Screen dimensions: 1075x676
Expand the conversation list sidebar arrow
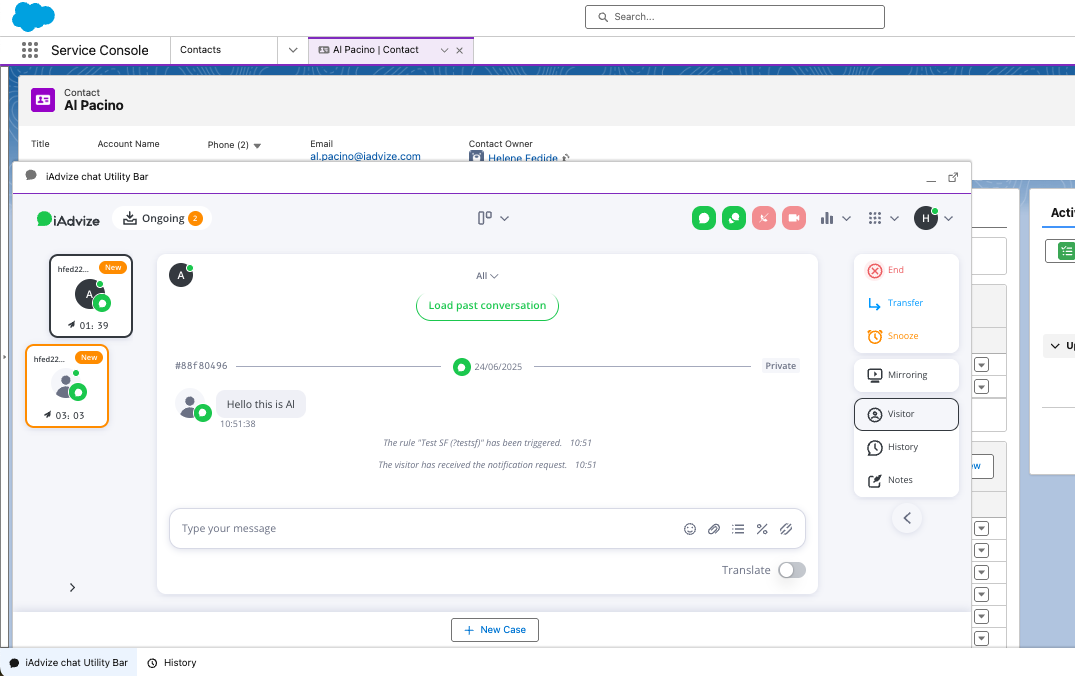click(72, 588)
